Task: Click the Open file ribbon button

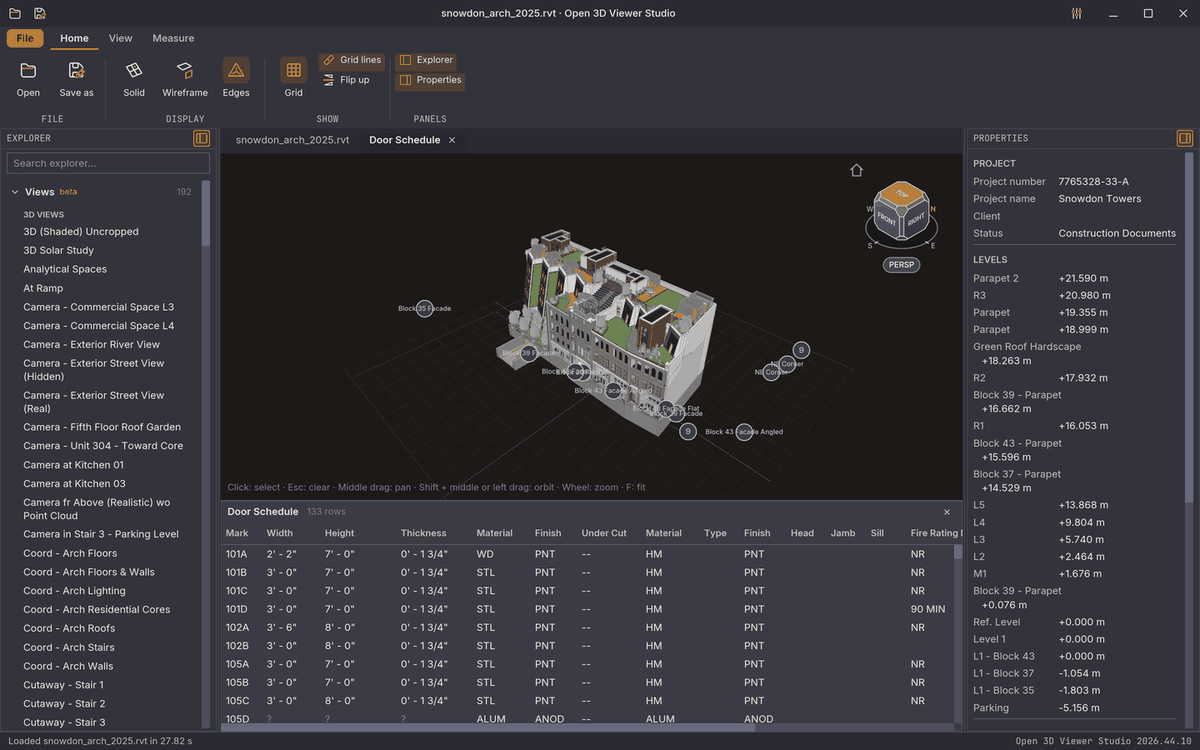Action: [x=28, y=80]
